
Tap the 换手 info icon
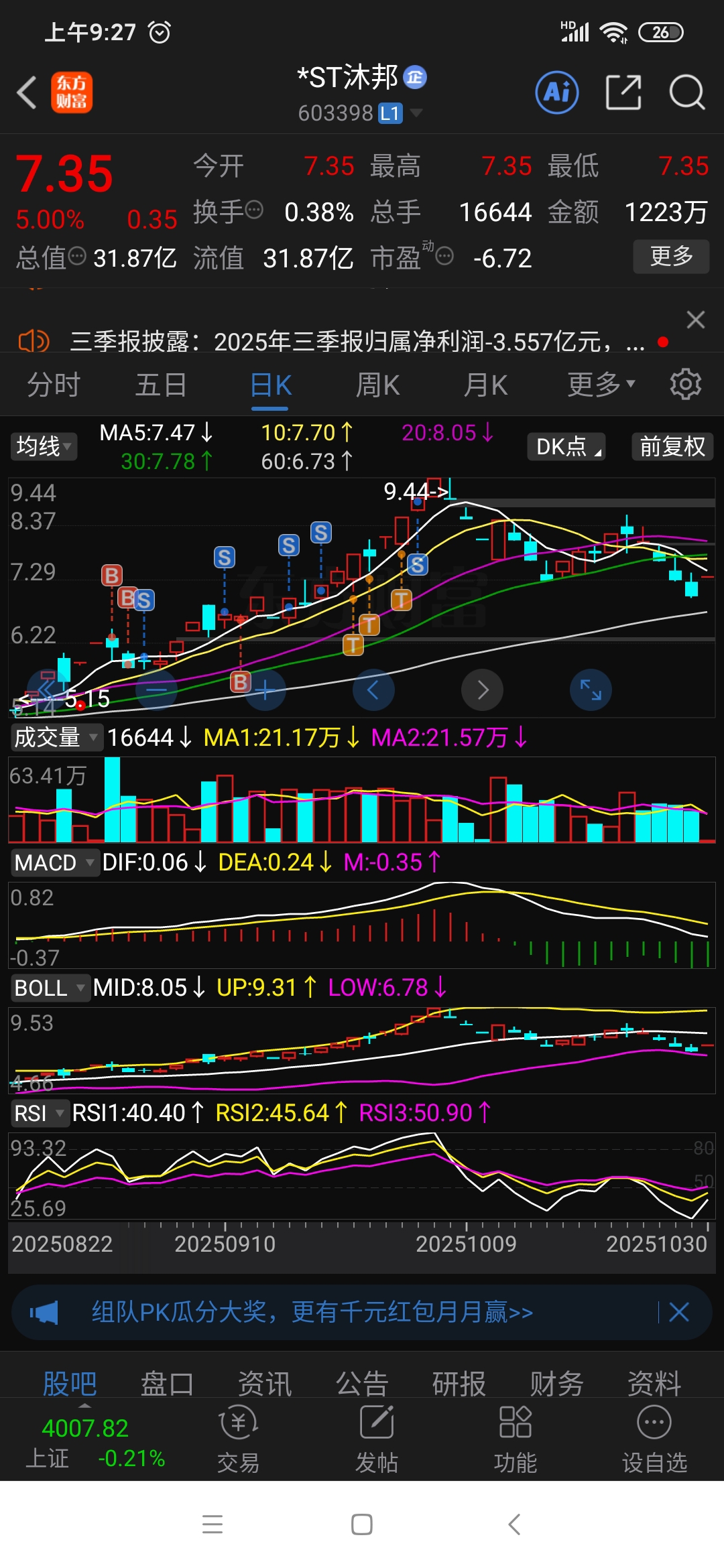pyautogui.click(x=254, y=210)
